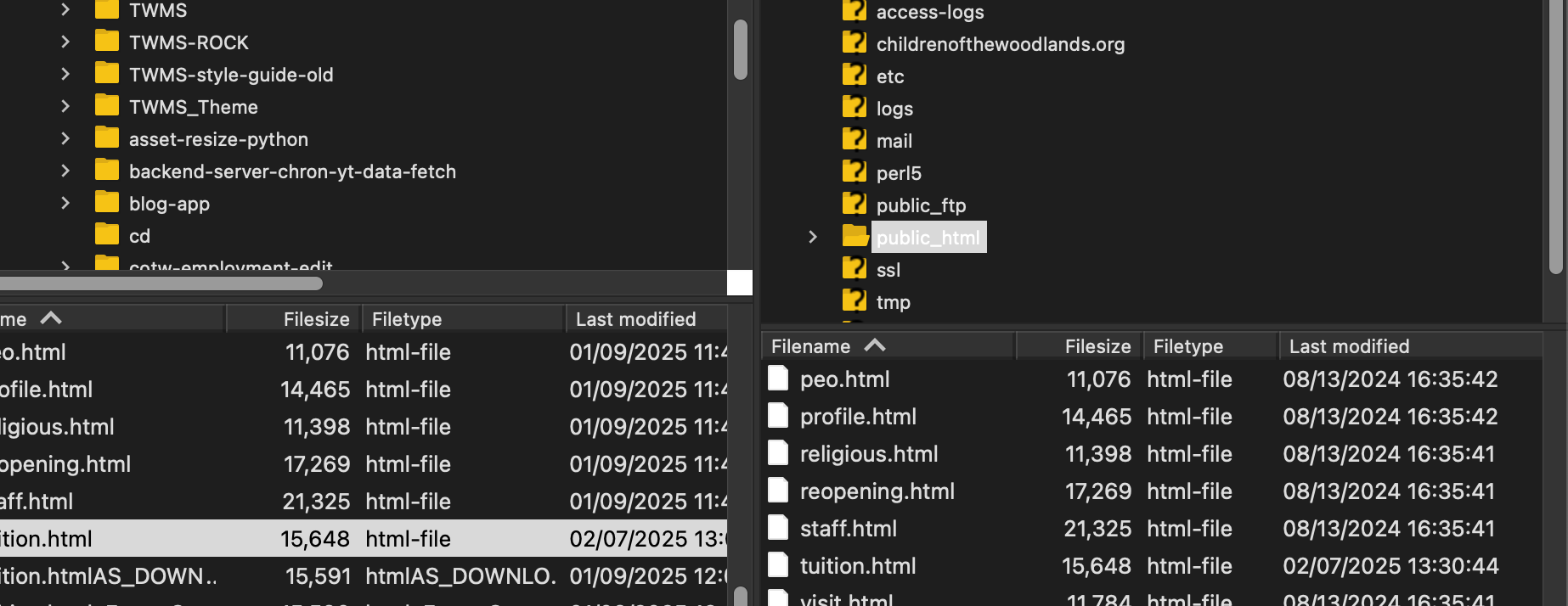Click the file icon next to peo.html
1568x606 pixels.
pyautogui.click(x=778, y=379)
